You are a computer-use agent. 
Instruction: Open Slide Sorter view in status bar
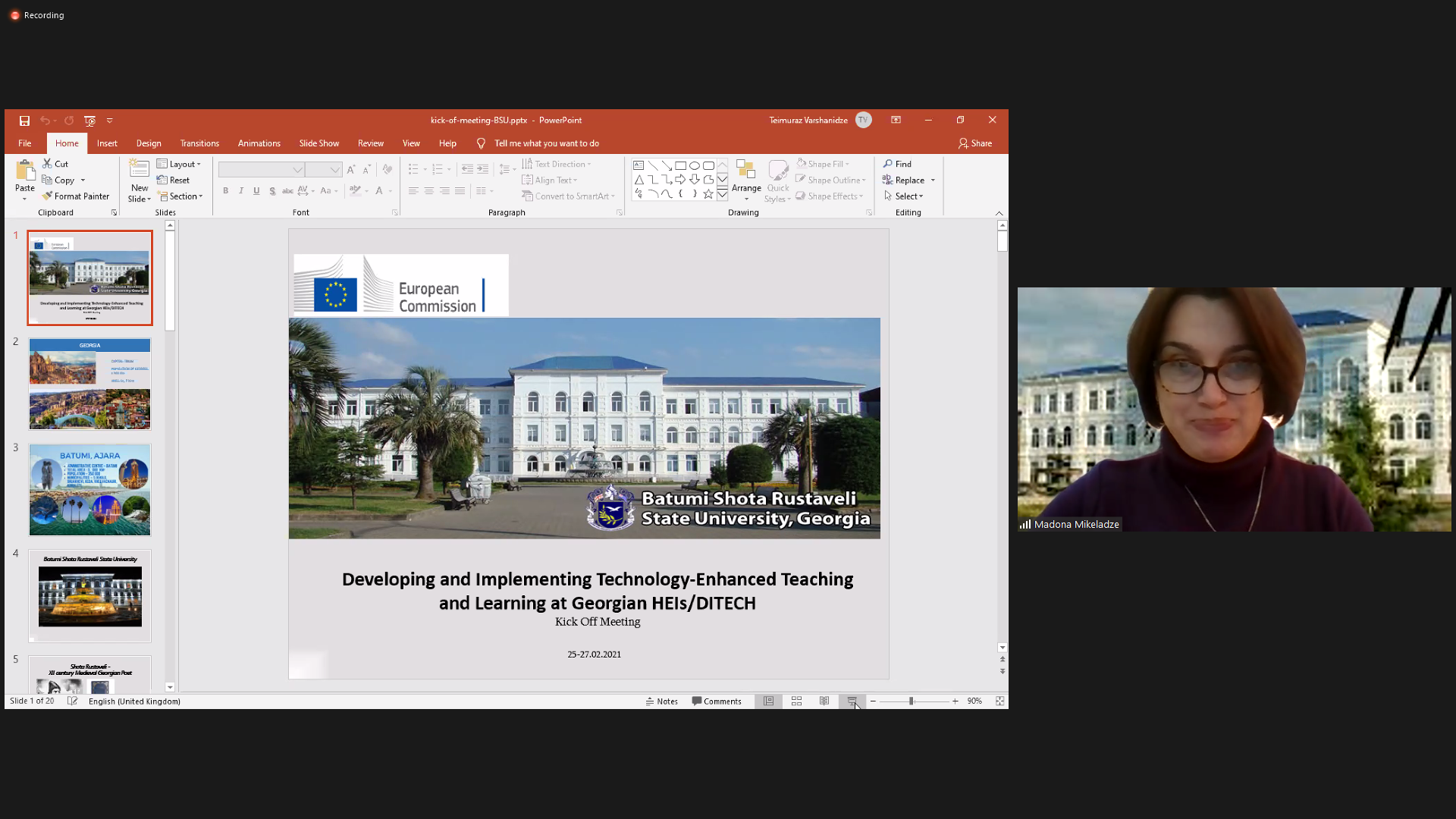point(796,701)
